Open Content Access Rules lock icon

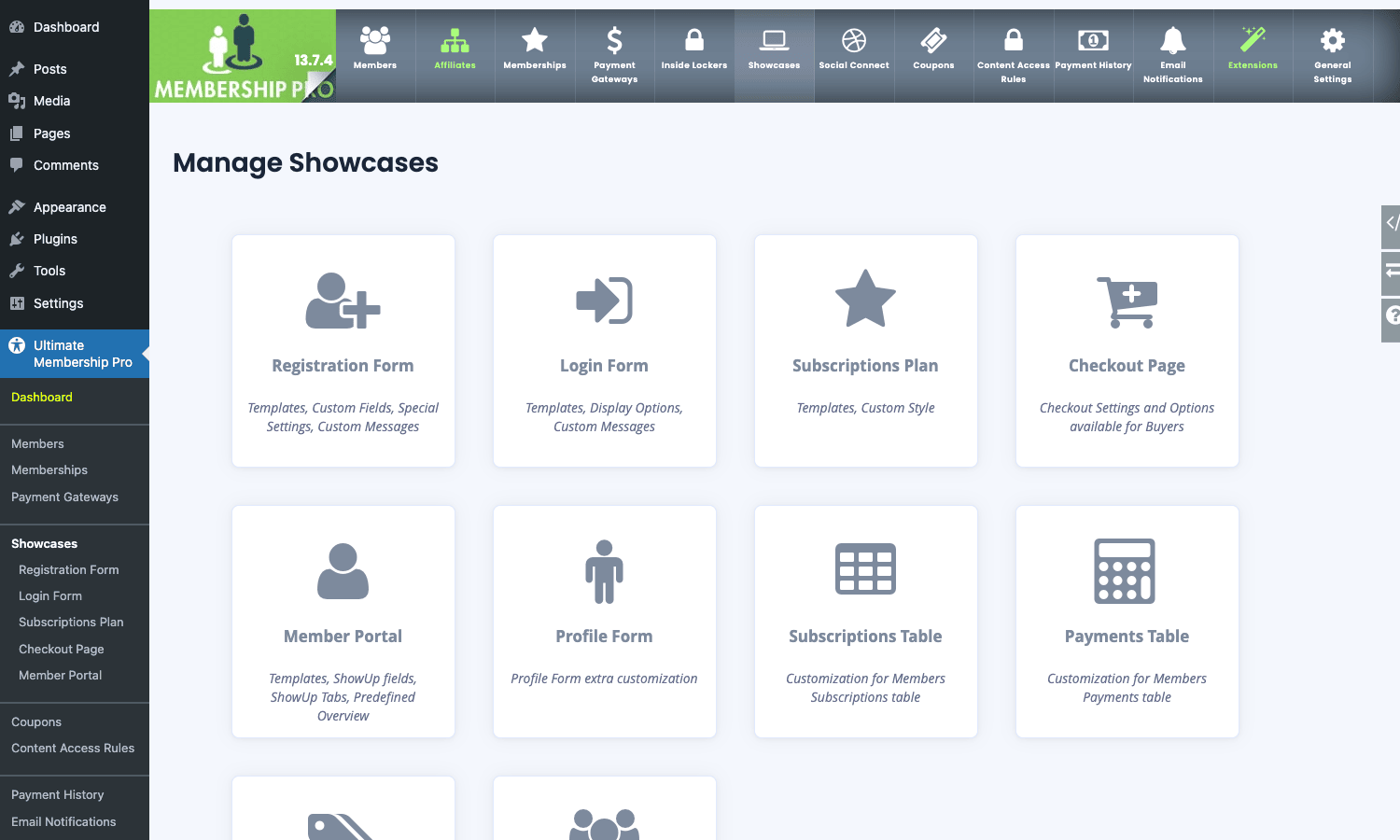click(x=1014, y=40)
